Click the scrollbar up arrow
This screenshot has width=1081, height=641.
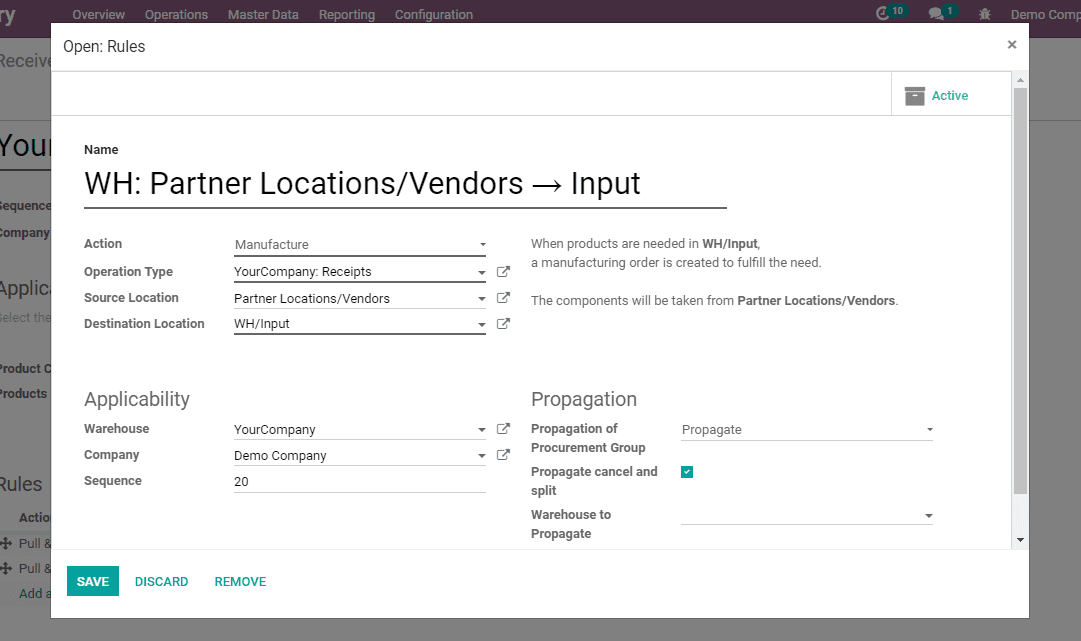1020,80
